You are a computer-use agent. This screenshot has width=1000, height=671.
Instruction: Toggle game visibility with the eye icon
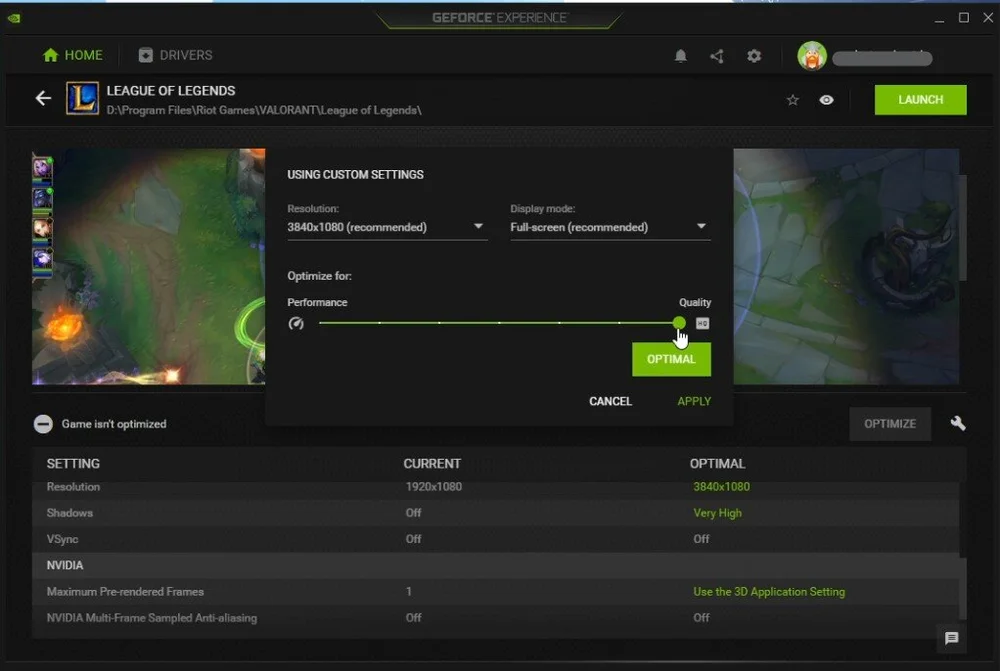(826, 99)
